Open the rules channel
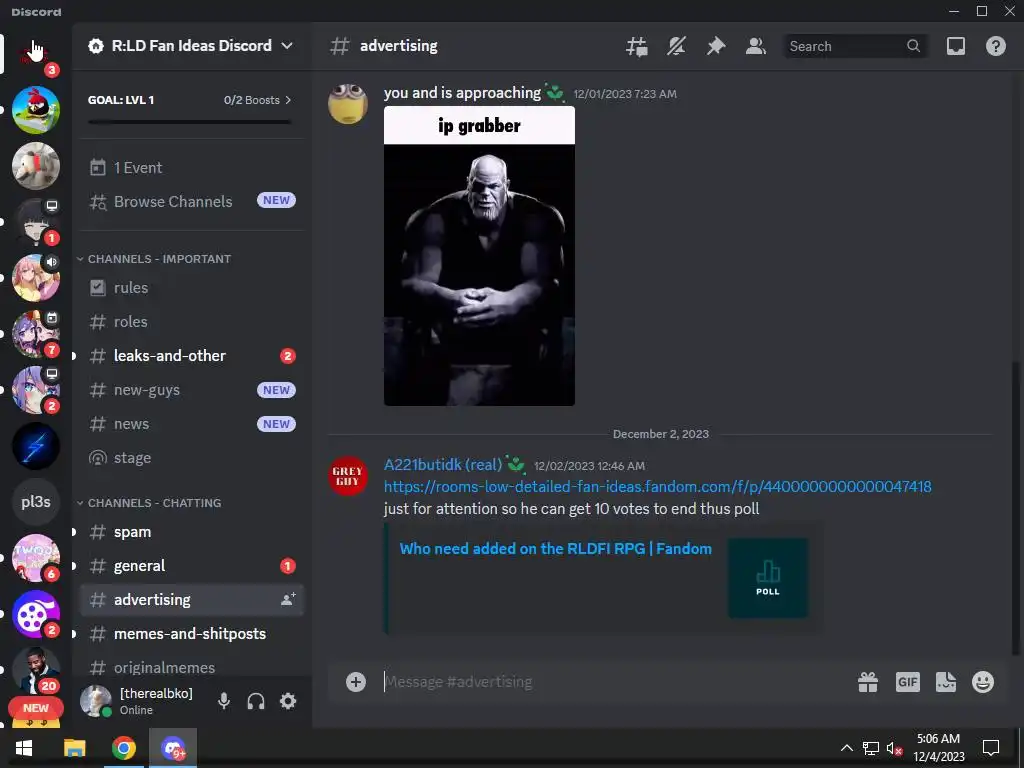Viewport: 1024px width, 768px height. click(x=191, y=288)
